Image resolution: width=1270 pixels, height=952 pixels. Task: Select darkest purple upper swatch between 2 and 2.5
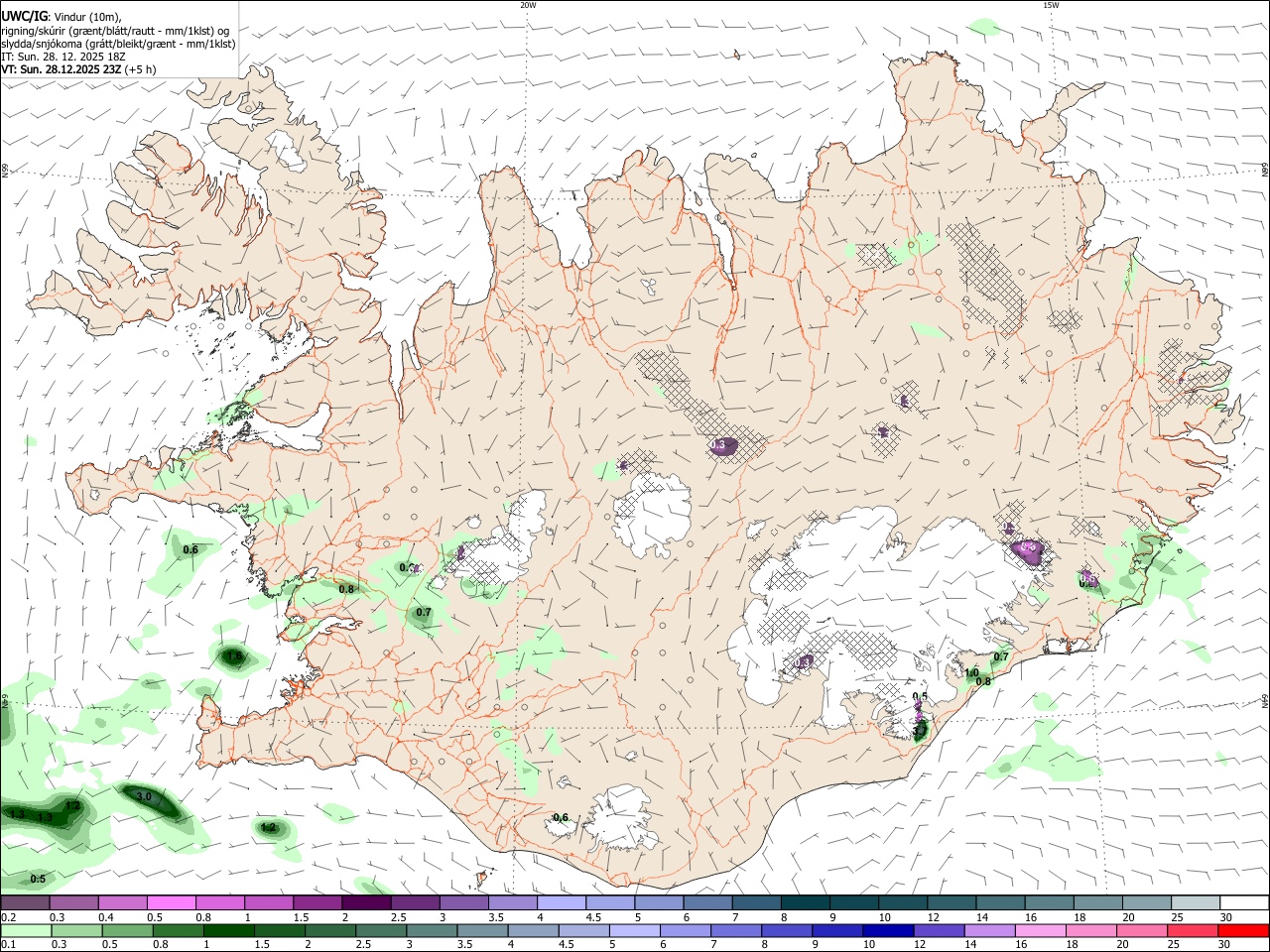point(366,903)
